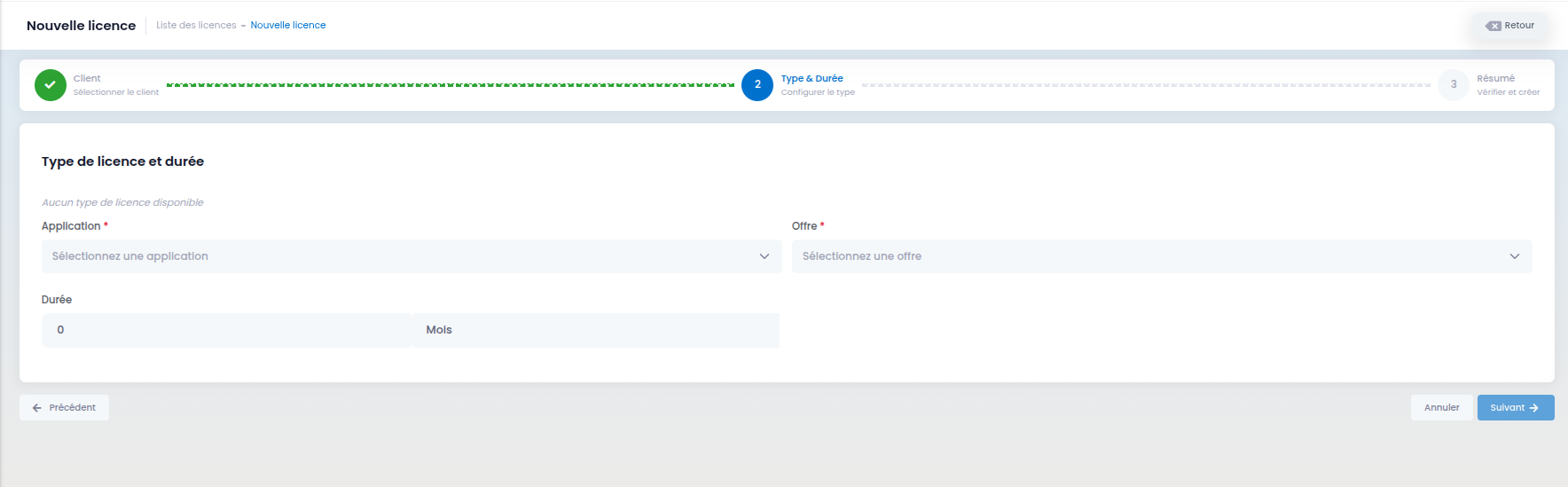This screenshot has width=1568, height=487.
Task: Open Liste des licences breadcrumb link
Action: 196,26
